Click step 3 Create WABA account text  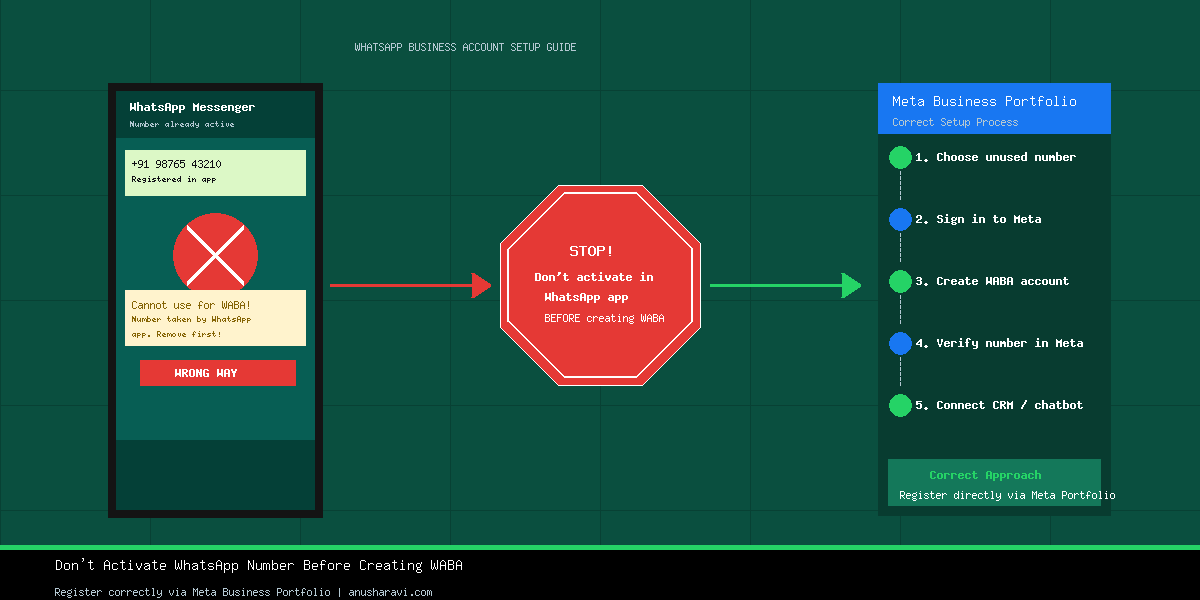pyautogui.click(x=992, y=281)
